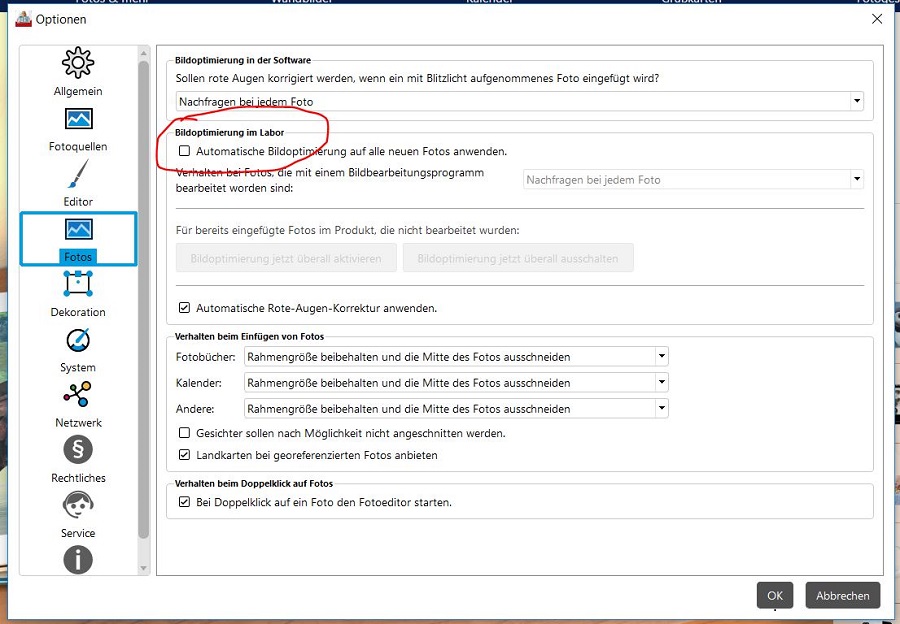Open the Rechtliches paragraph icon
The width and height of the screenshot is (900, 624).
[78, 450]
